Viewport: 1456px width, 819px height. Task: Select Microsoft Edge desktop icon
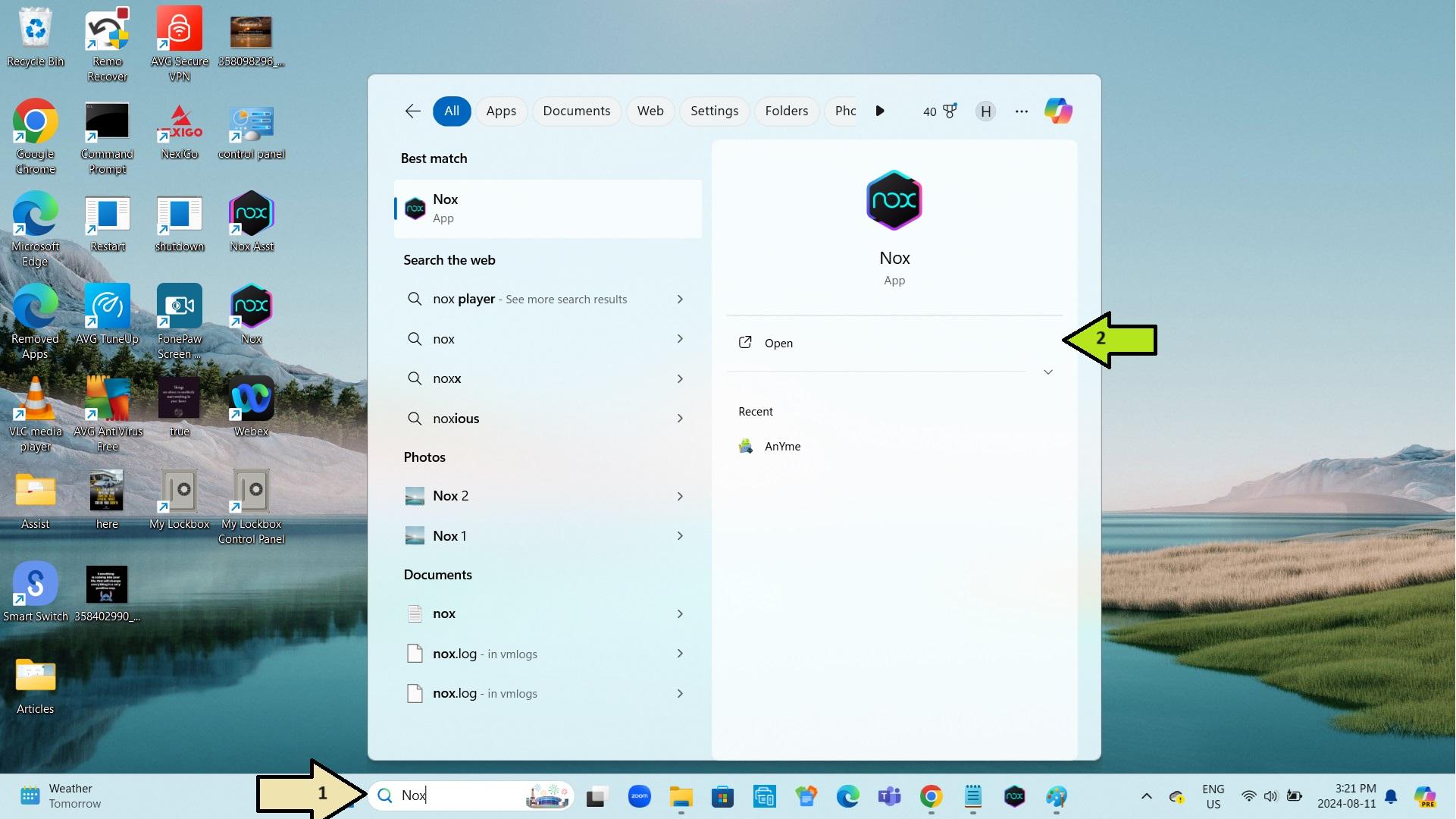[x=36, y=229]
